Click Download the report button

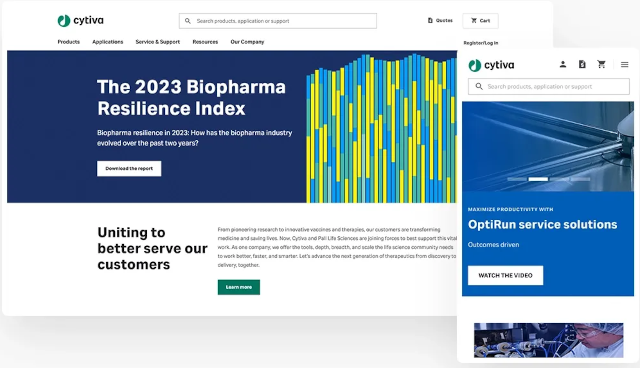[129, 168]
